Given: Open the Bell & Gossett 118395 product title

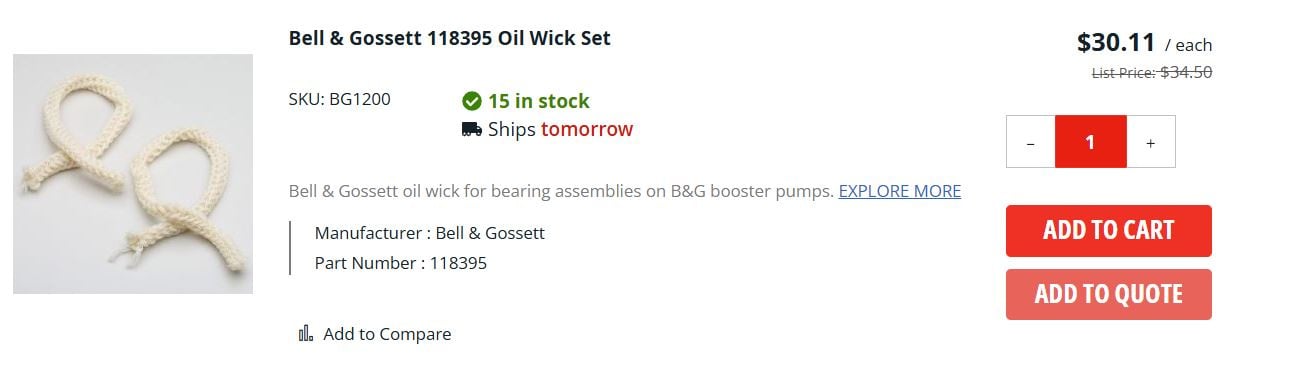Looking at the screenshot, I should pos(450,39).
